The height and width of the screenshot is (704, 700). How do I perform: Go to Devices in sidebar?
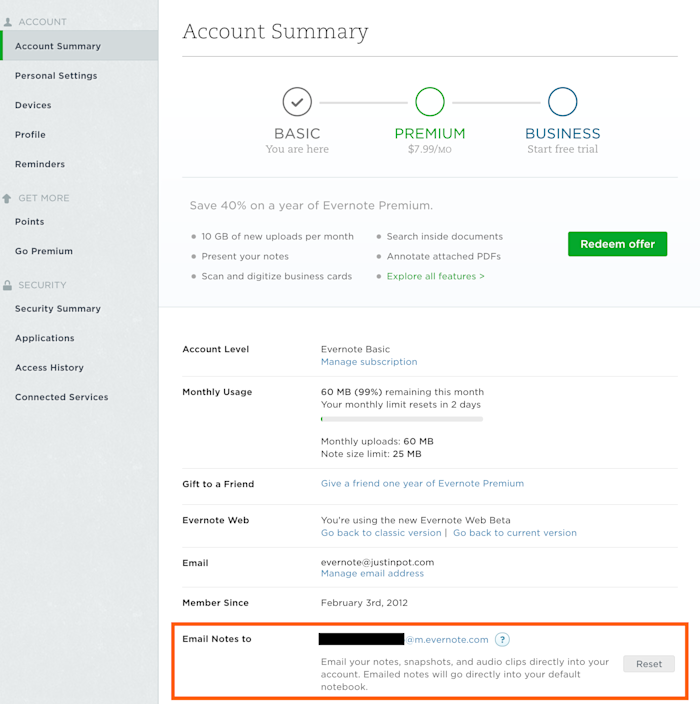point(33,105)
